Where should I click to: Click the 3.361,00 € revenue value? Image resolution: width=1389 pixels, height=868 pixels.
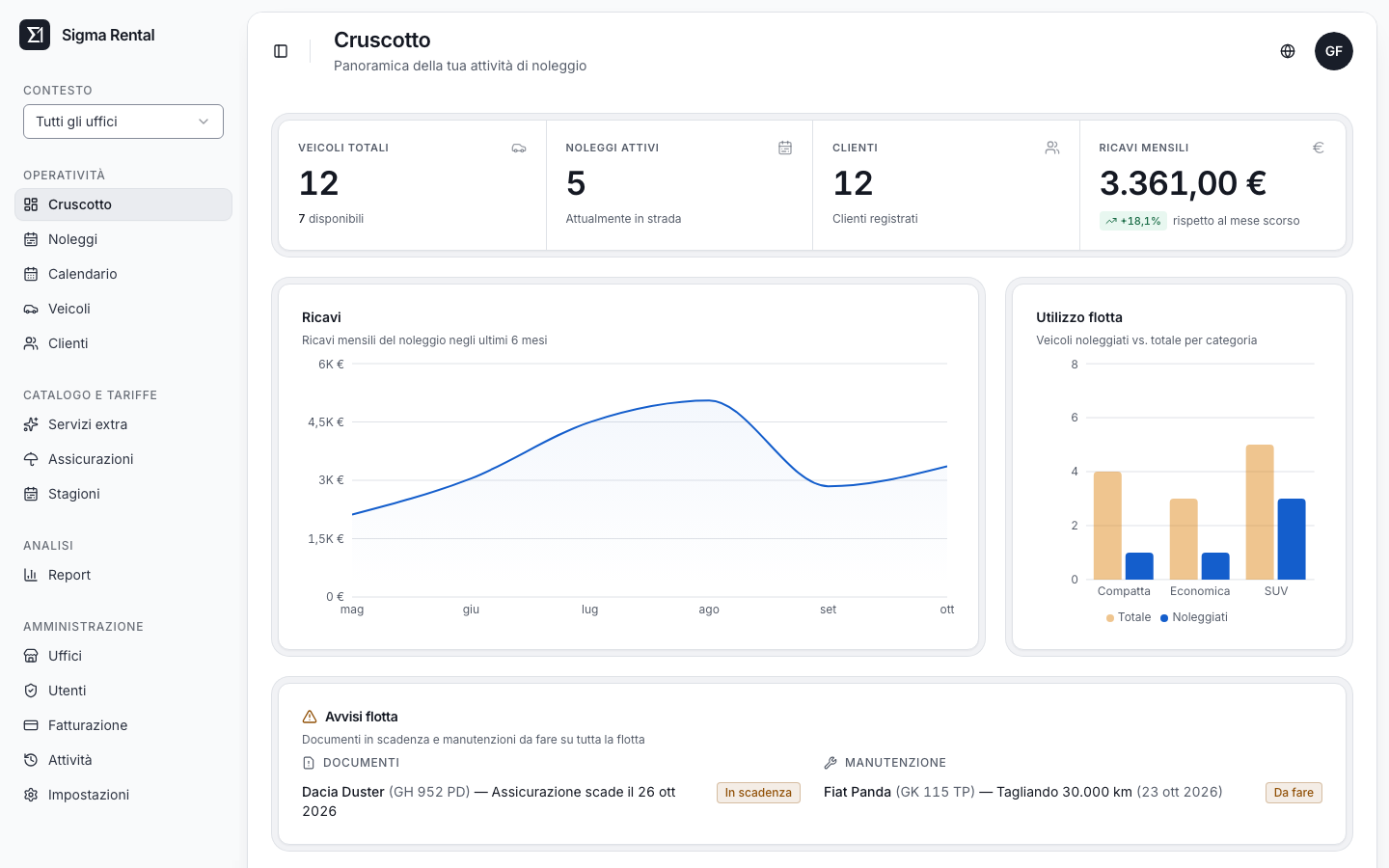pos(1184,183)
